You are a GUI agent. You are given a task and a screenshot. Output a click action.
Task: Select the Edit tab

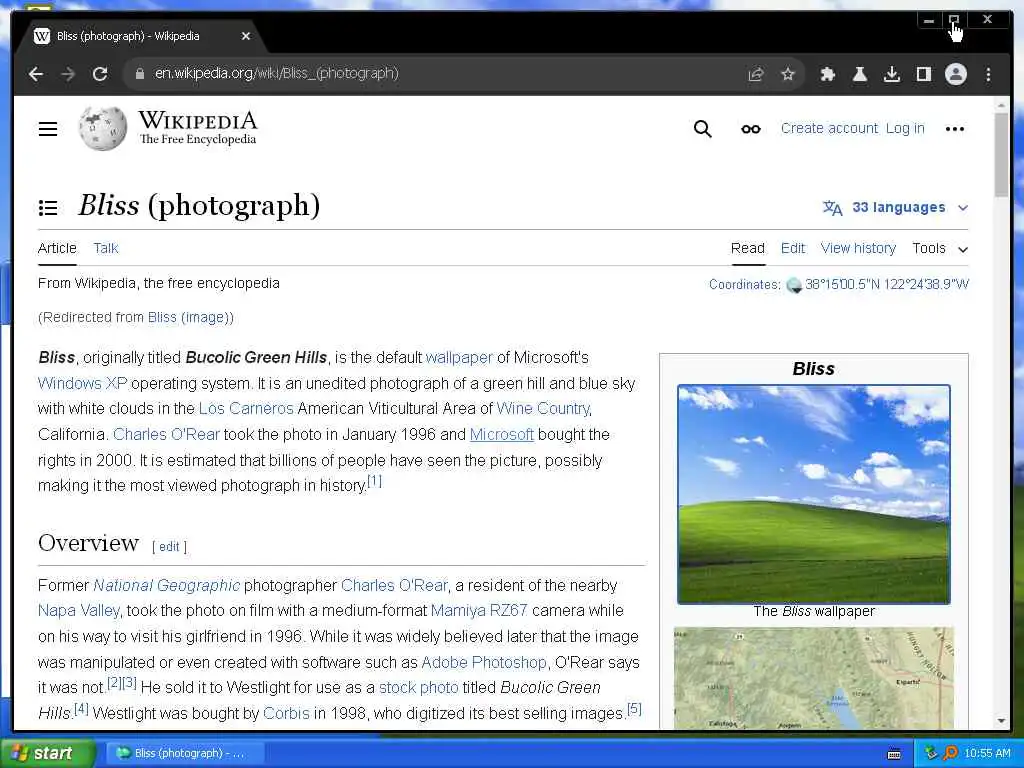pos(793,248)
